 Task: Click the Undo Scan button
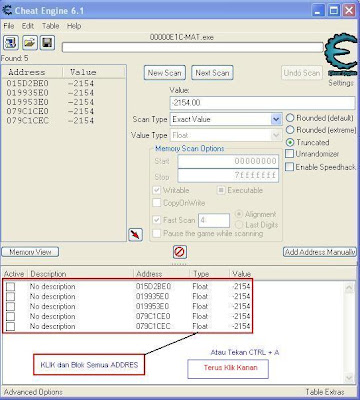(302, 73)
